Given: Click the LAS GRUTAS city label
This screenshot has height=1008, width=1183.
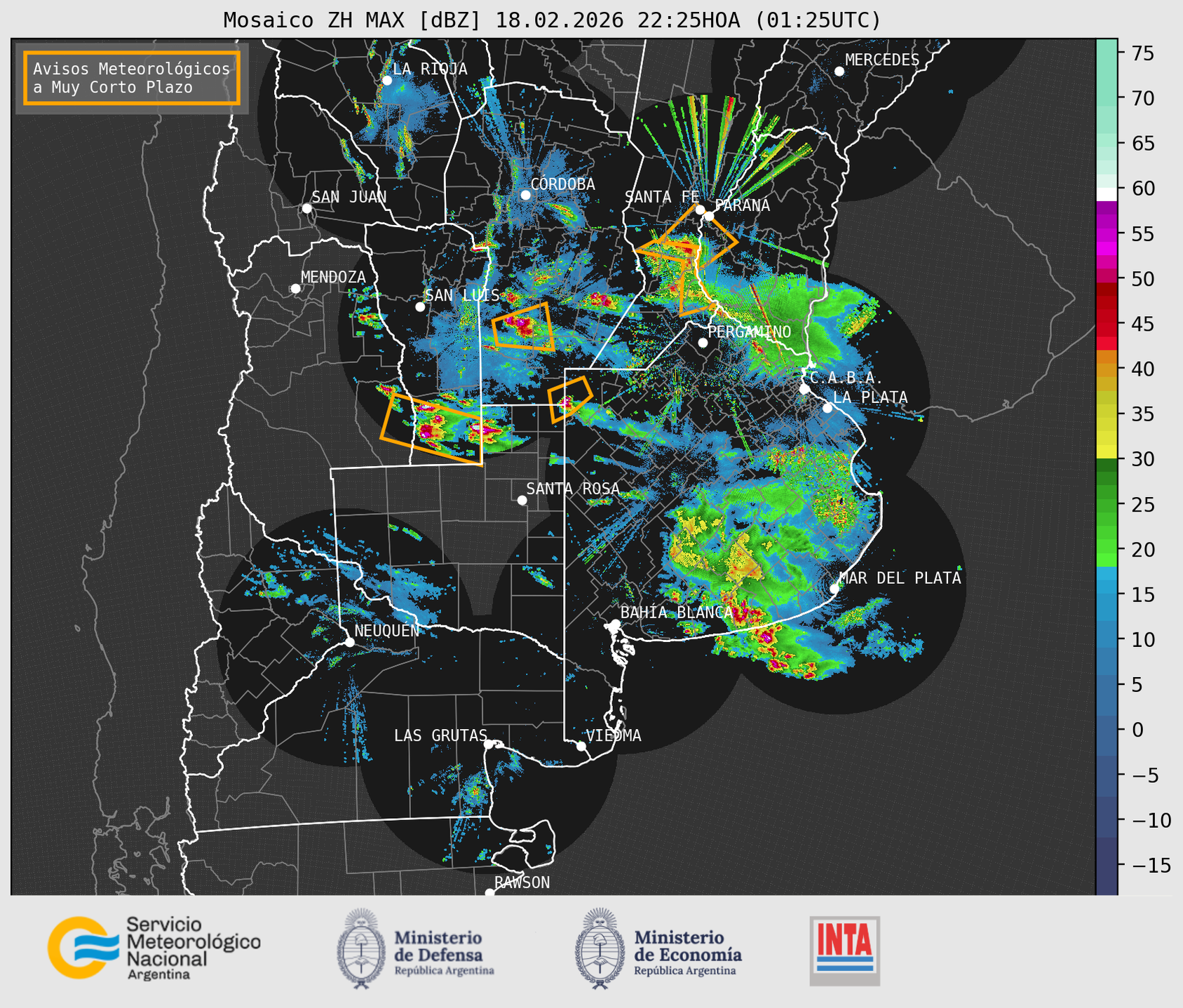Looking at the screenshot, I should (x=440, y=735).
